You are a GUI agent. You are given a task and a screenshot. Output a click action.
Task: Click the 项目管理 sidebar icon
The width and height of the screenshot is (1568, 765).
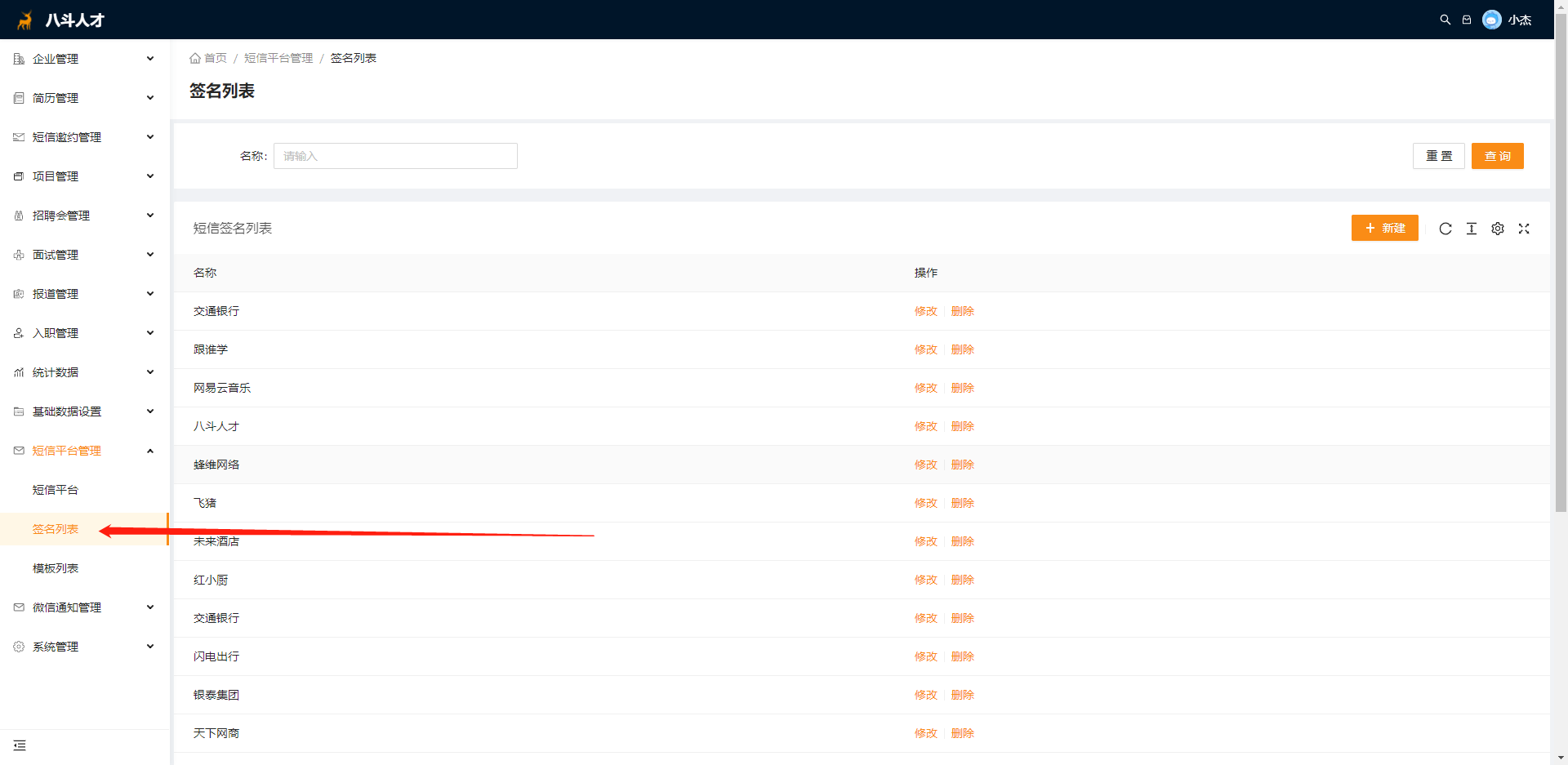[19, 176]
